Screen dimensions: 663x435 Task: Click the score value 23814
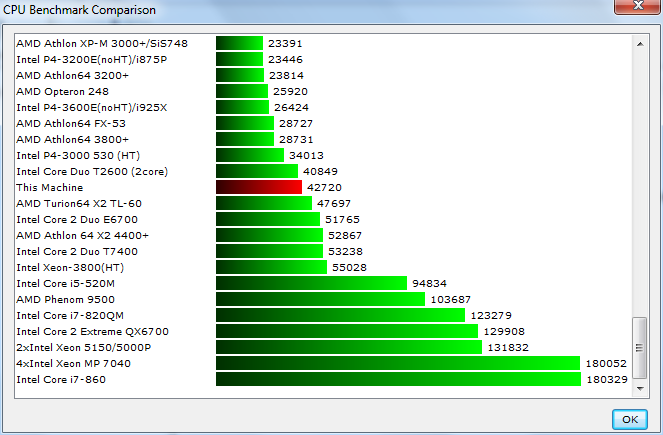[x=286, y=75]
